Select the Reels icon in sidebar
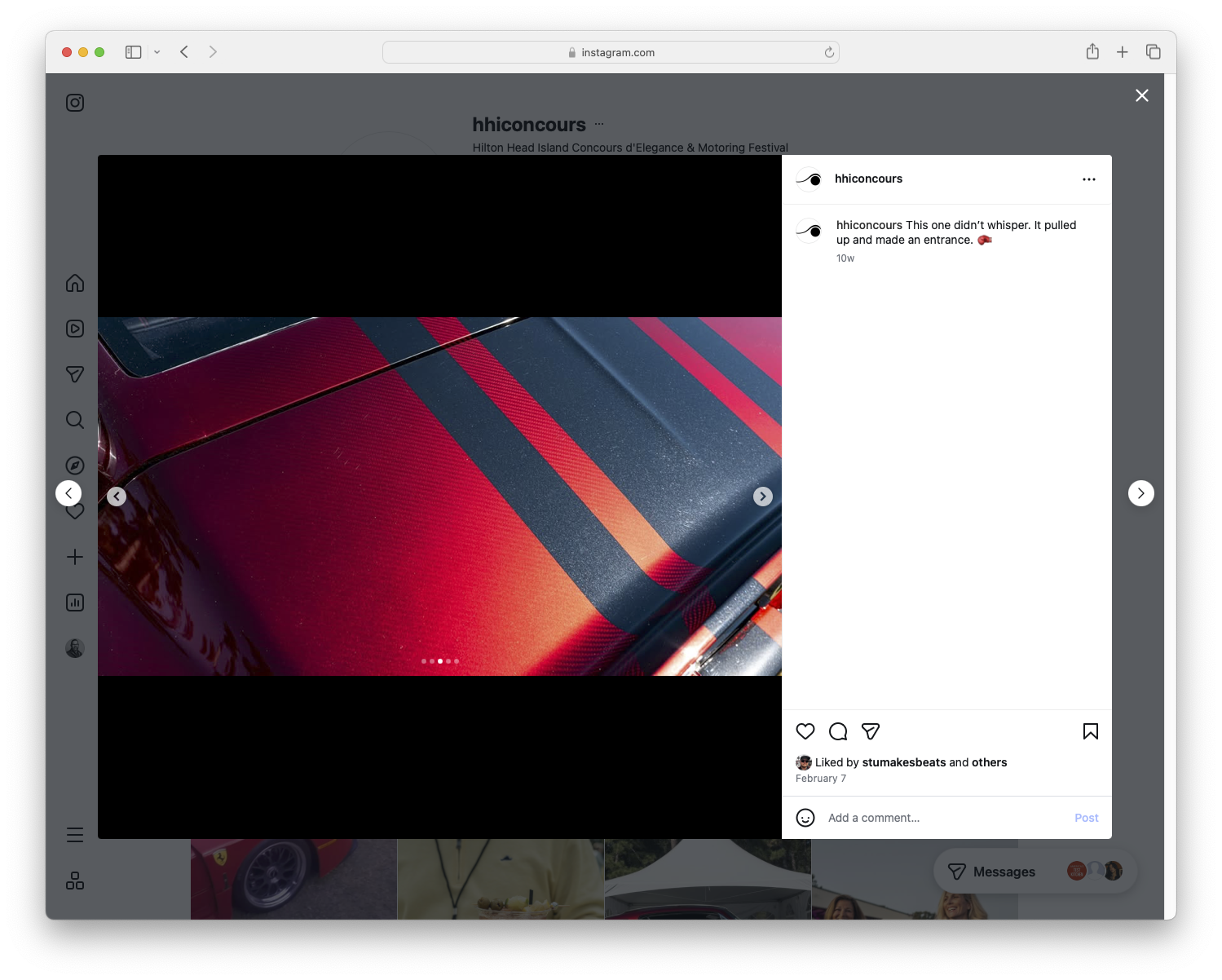Image resolution: width=1222 pixels, height=980 pixels. tap(74, 329)
